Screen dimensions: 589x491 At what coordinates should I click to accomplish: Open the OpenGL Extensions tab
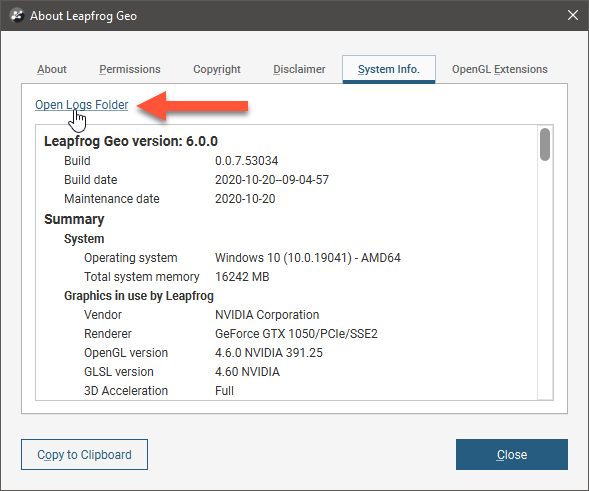coord(500,69)
